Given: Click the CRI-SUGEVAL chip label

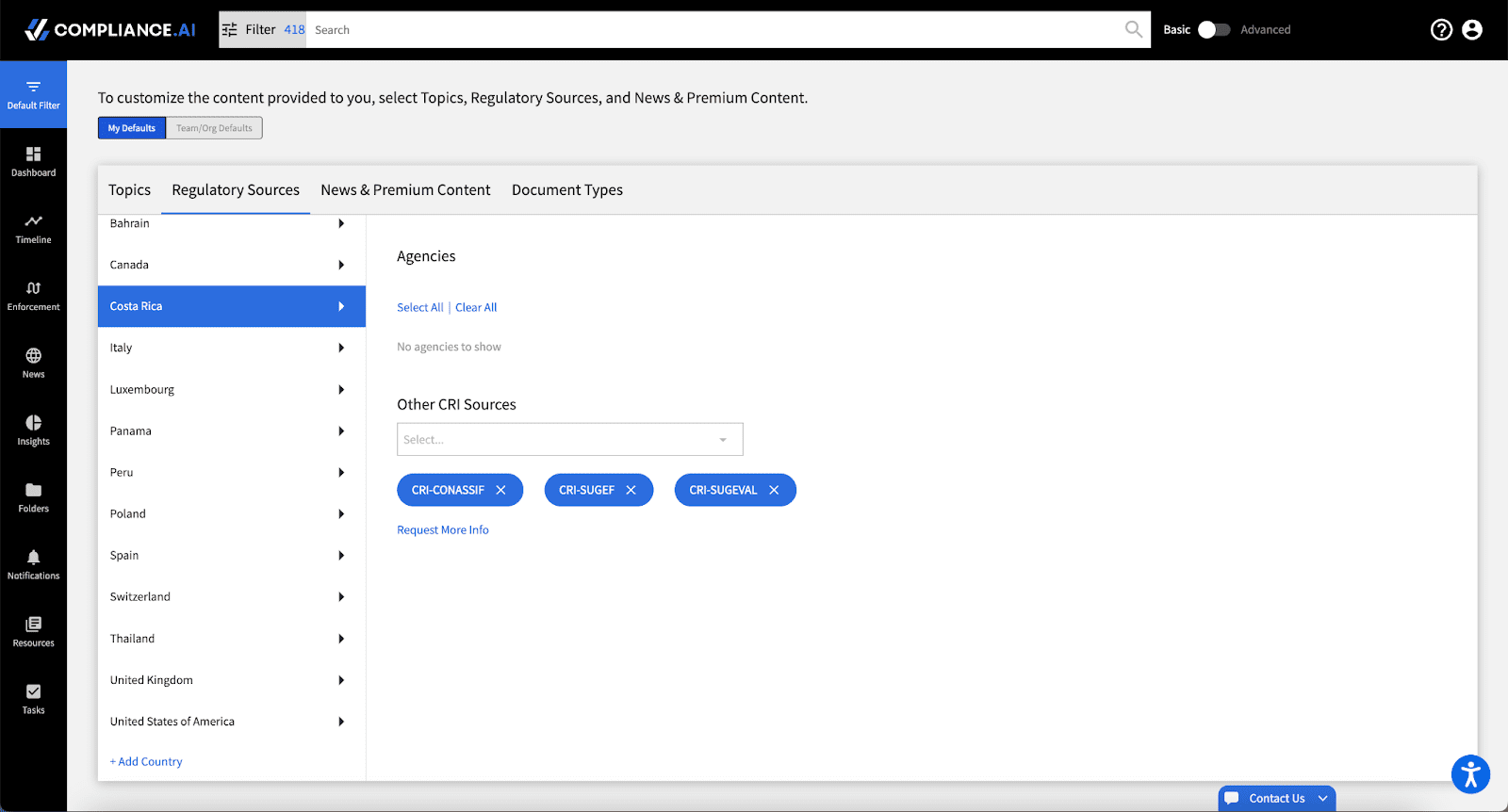Looking at the screenshot, I should (723, 490).
